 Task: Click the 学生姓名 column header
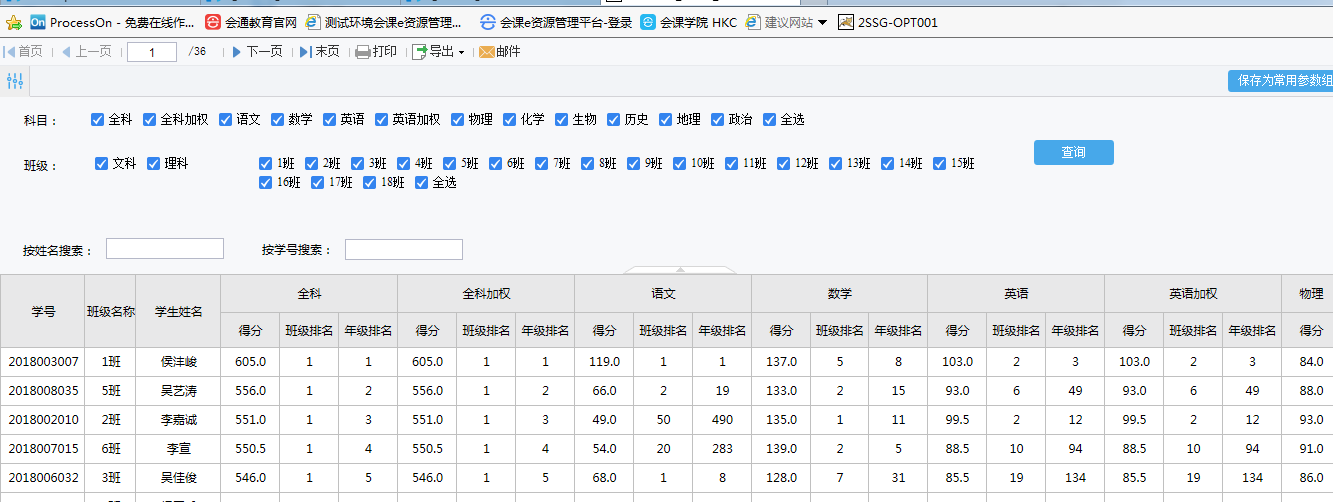tap(178, 311)
